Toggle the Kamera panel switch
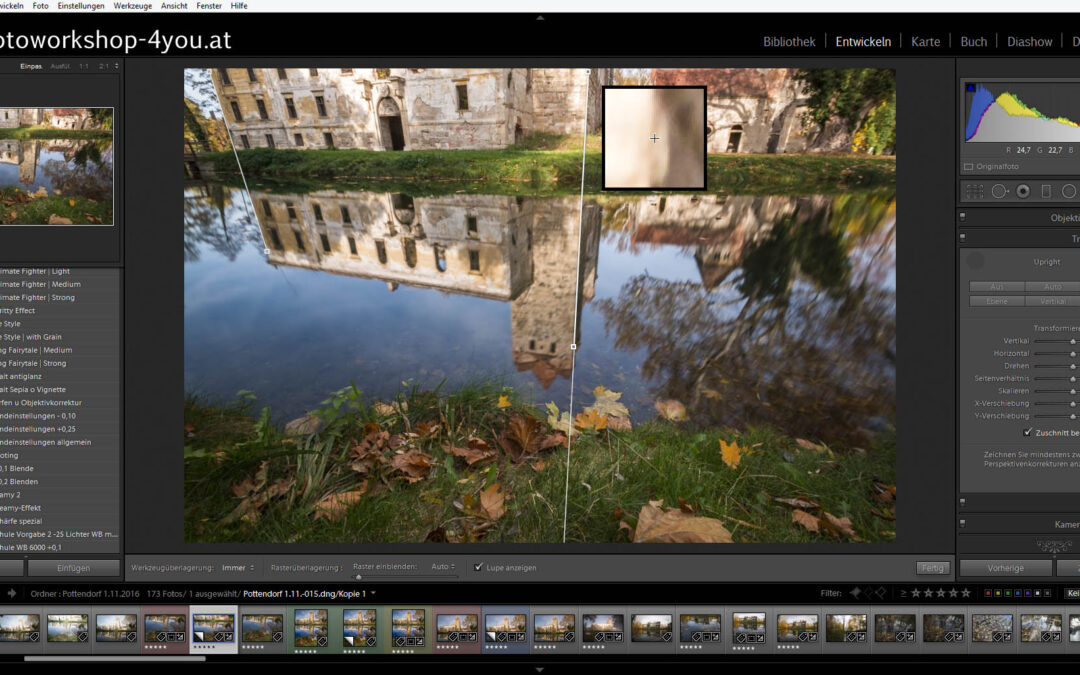Screen dimensions: 1080x675 (962, 523)
